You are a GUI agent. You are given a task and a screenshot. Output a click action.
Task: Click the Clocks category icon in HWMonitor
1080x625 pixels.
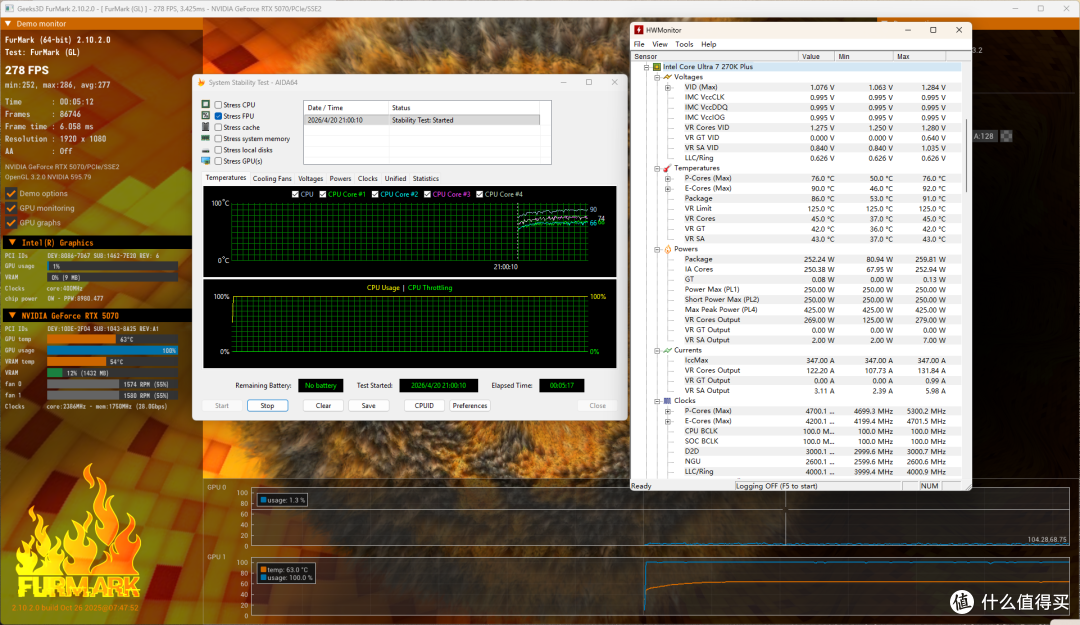[x=667, y=400]
